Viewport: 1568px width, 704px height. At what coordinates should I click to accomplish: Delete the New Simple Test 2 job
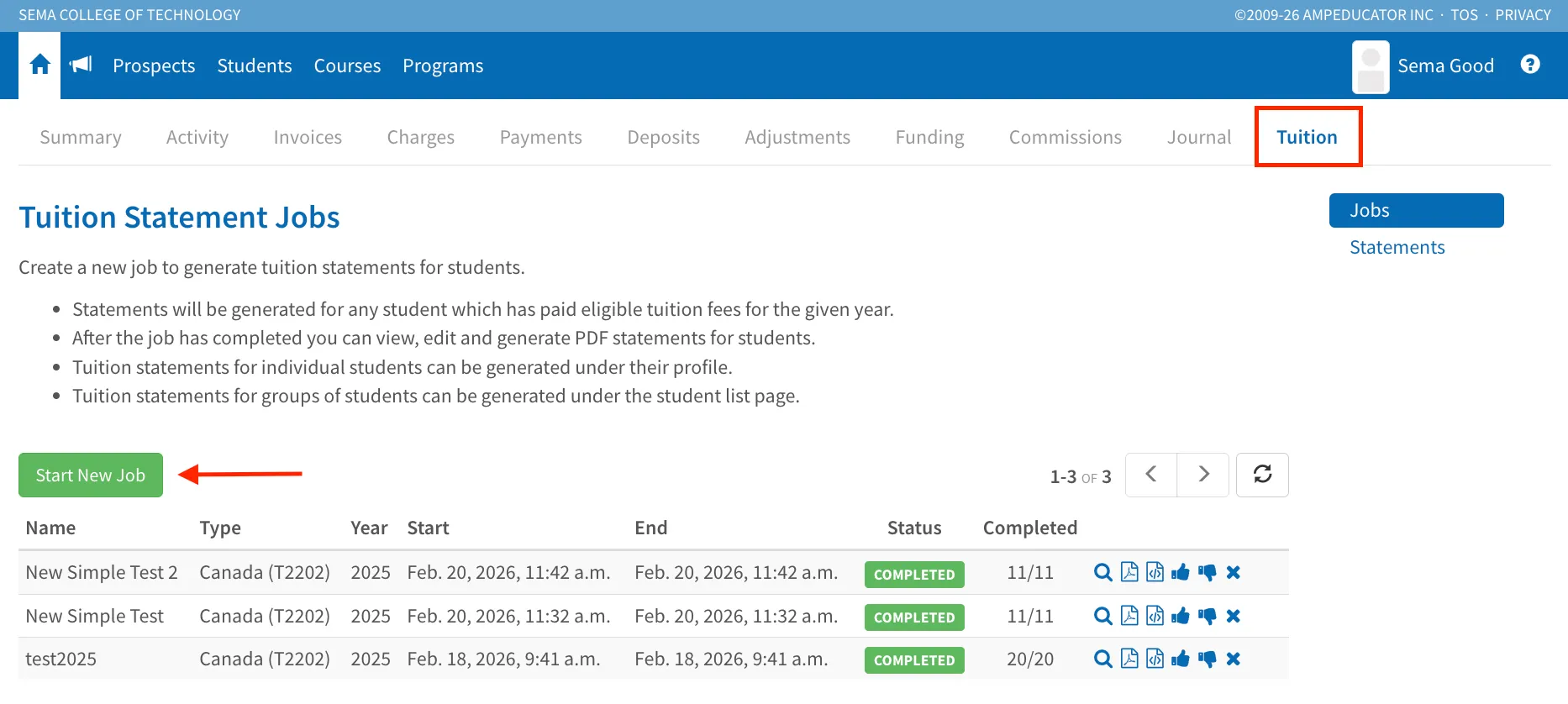click(1234, 573)
